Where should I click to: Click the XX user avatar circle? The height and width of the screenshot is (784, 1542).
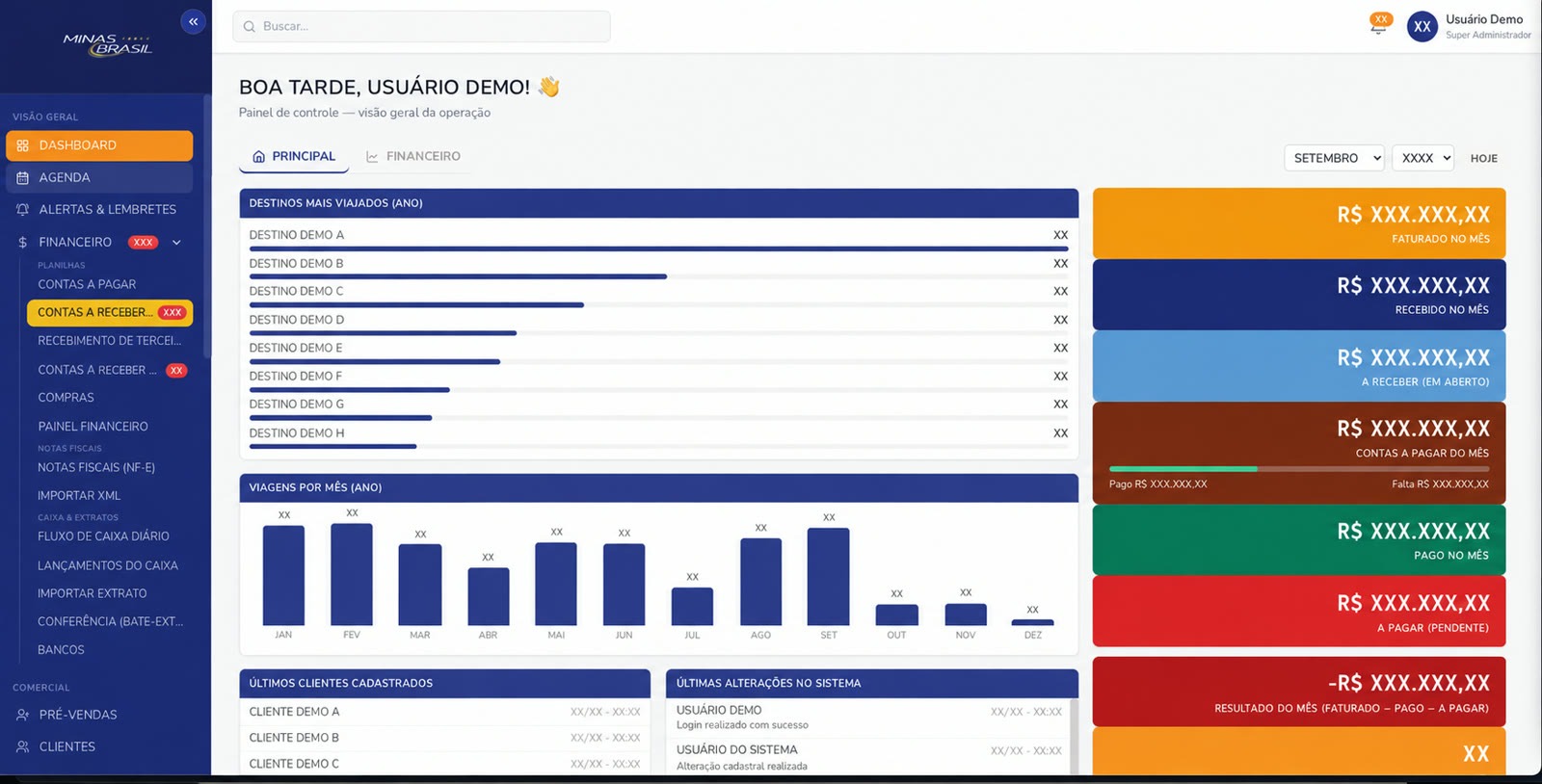(1422, 27)
